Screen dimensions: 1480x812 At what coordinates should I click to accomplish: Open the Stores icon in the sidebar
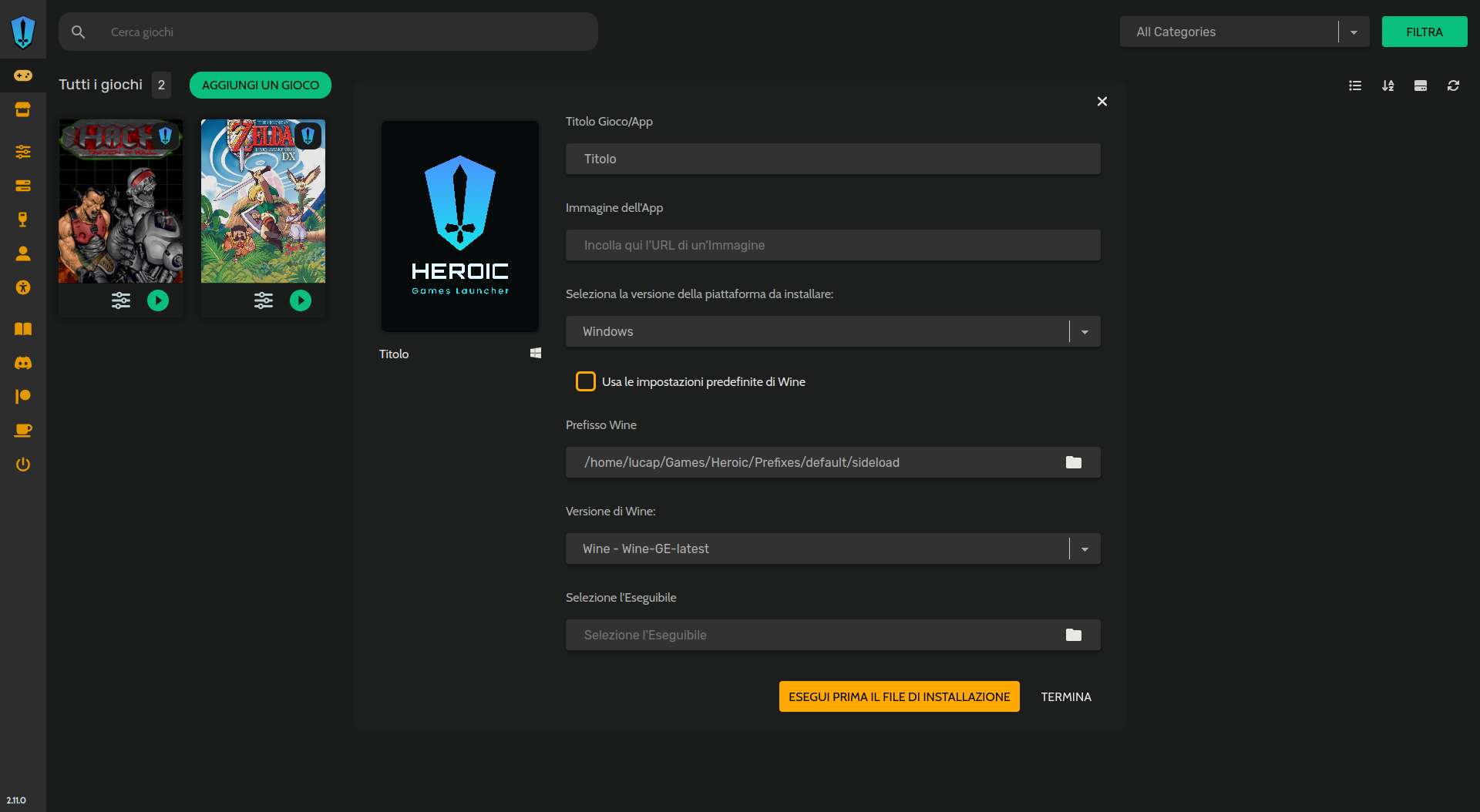(23, 109)
